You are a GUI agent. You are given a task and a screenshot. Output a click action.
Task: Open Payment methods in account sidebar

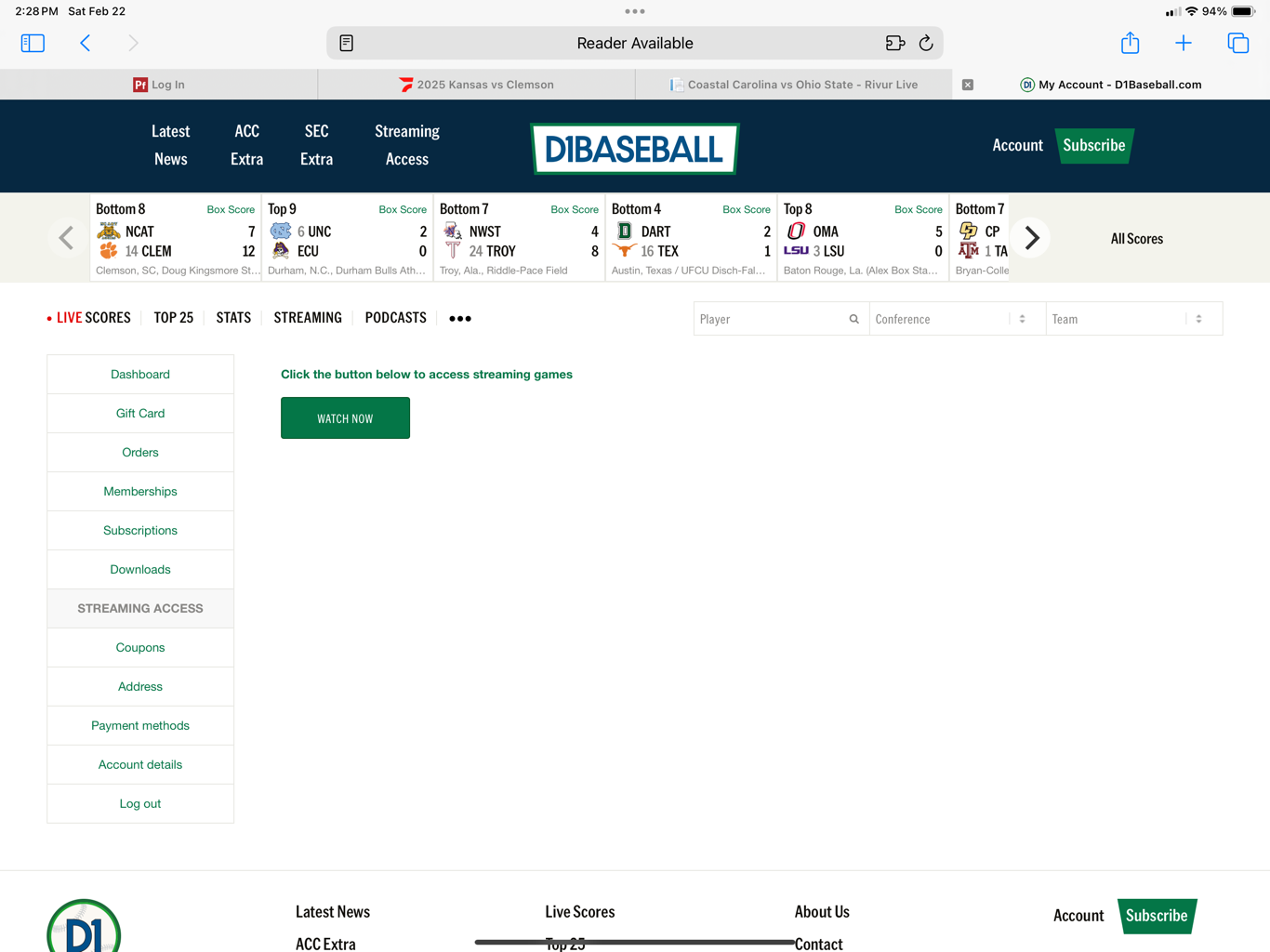[140, 726]
